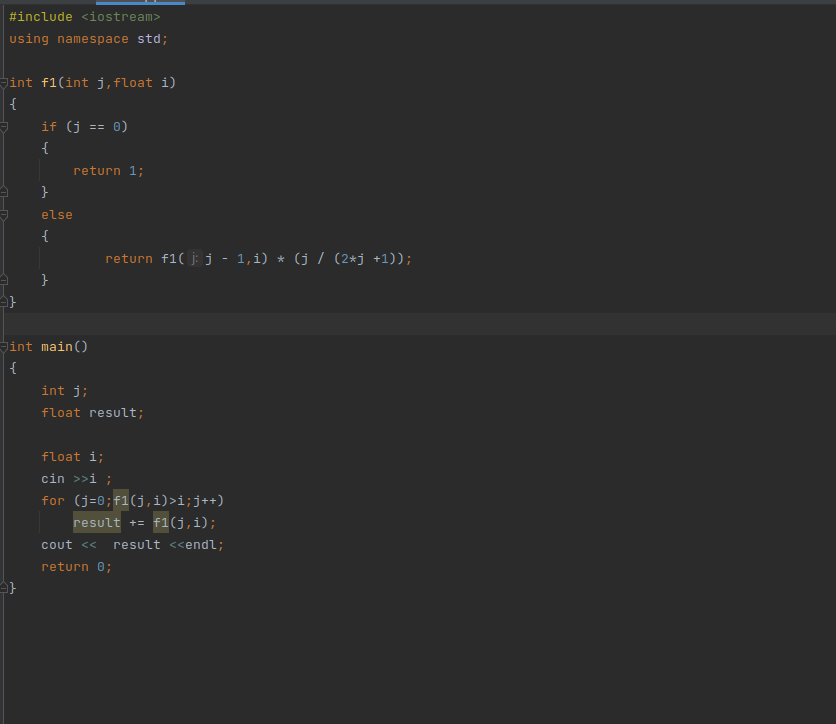Click the cin keyword
The height and width of the screenshot is (724, 836).
point(52,479)
